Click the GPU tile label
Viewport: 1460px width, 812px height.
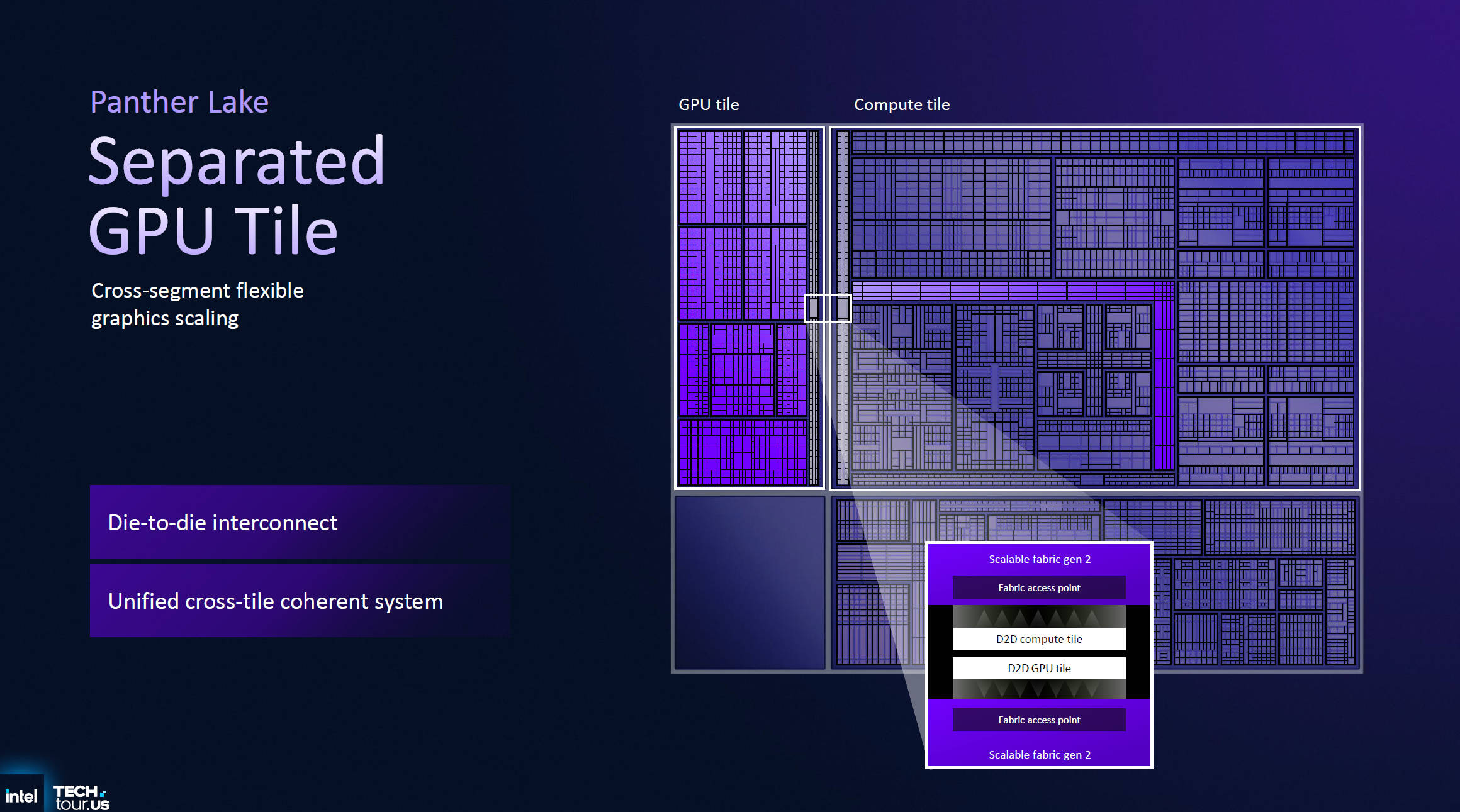pos(709,104)
